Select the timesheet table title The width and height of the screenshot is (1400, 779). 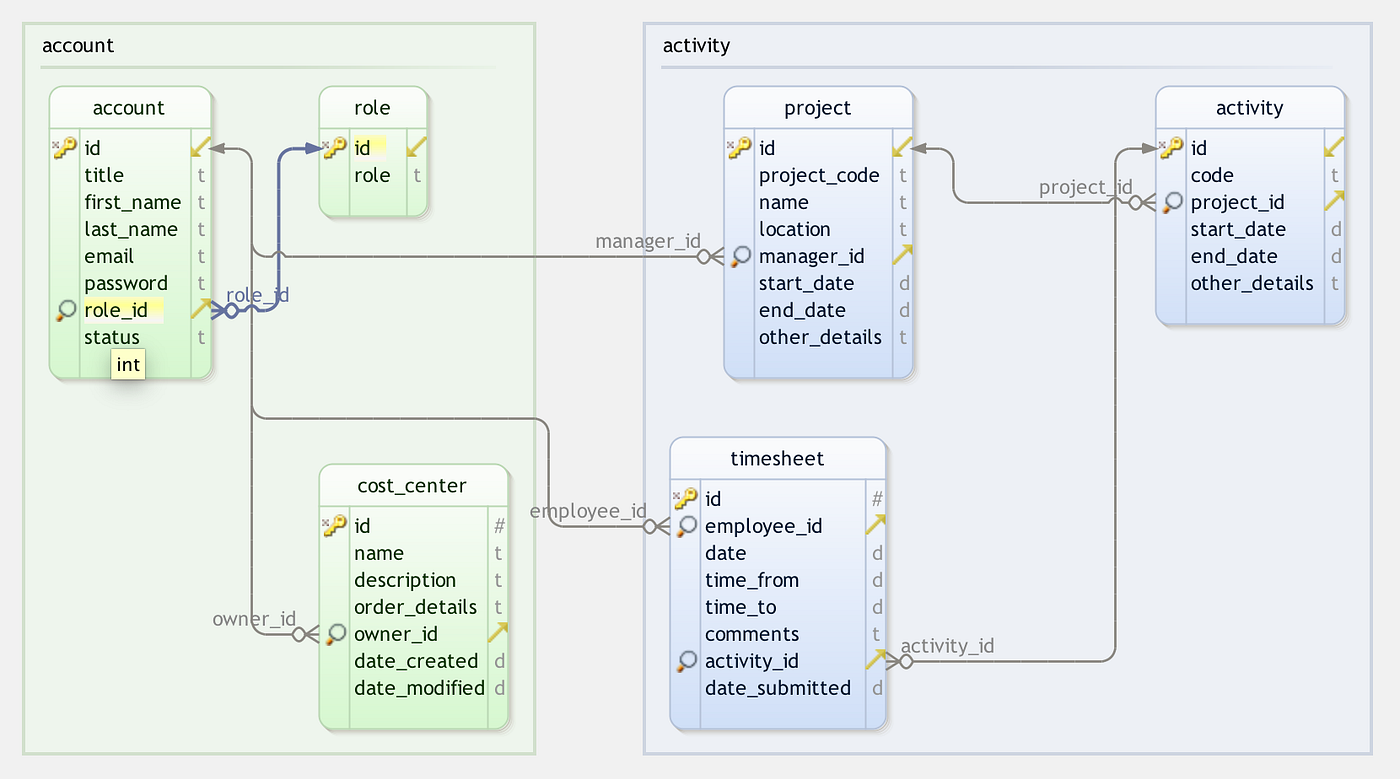point(777,458)
